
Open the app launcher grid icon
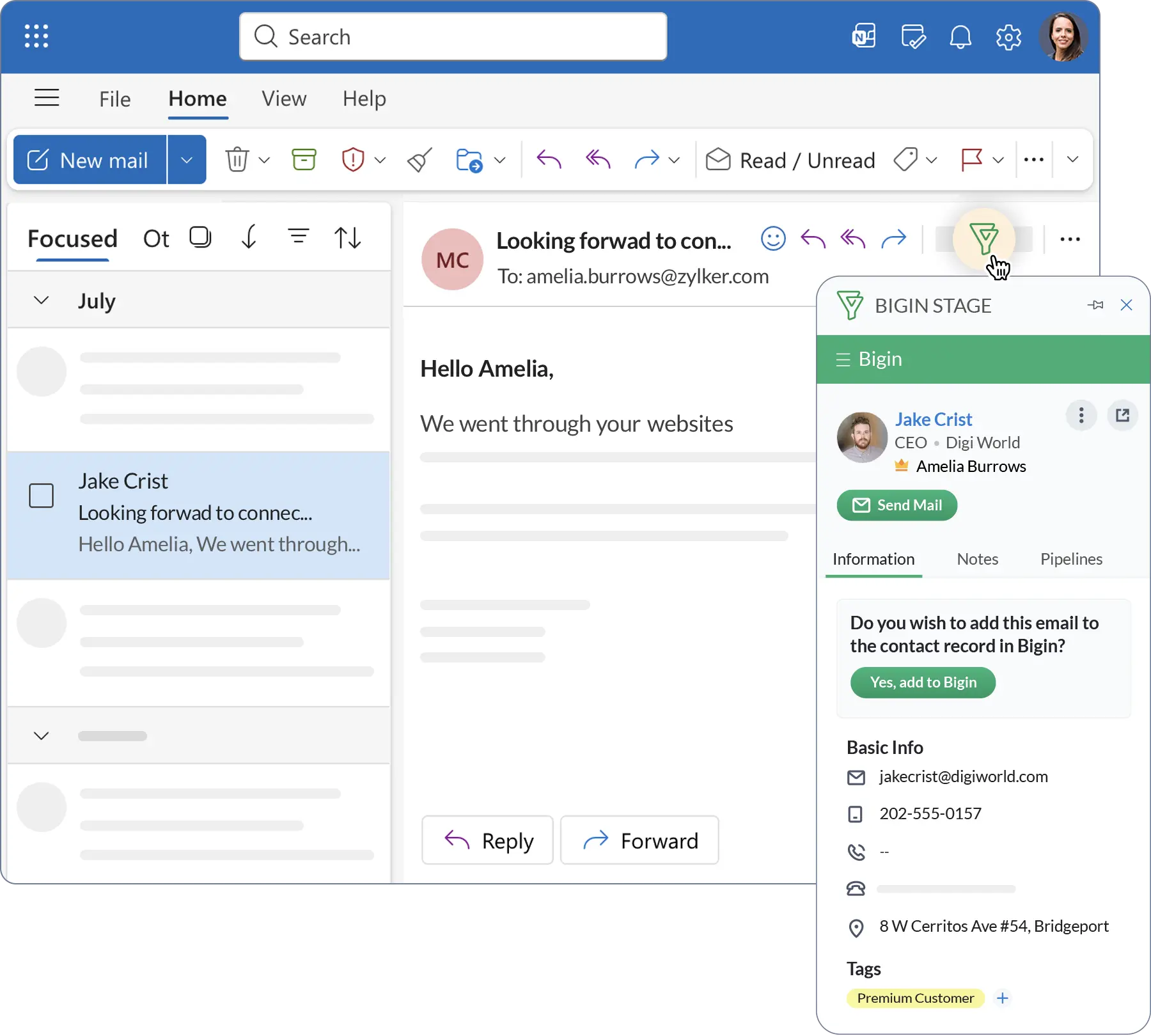tap(36, 36)
